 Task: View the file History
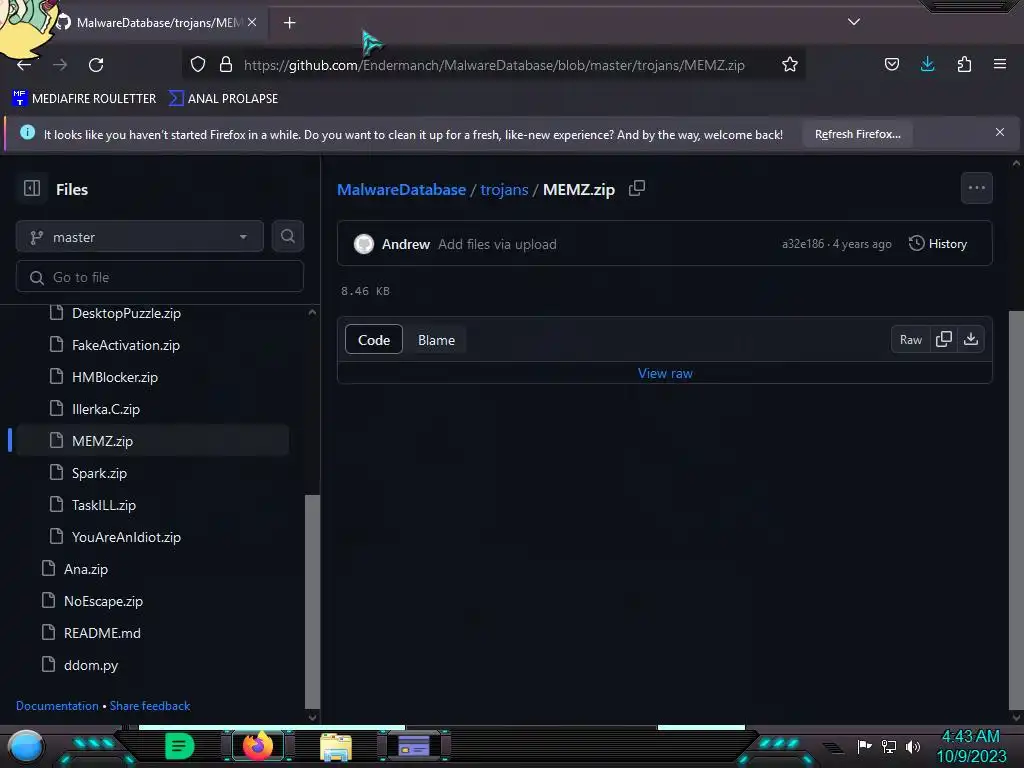pyautogui.click(x=938, y=244)
